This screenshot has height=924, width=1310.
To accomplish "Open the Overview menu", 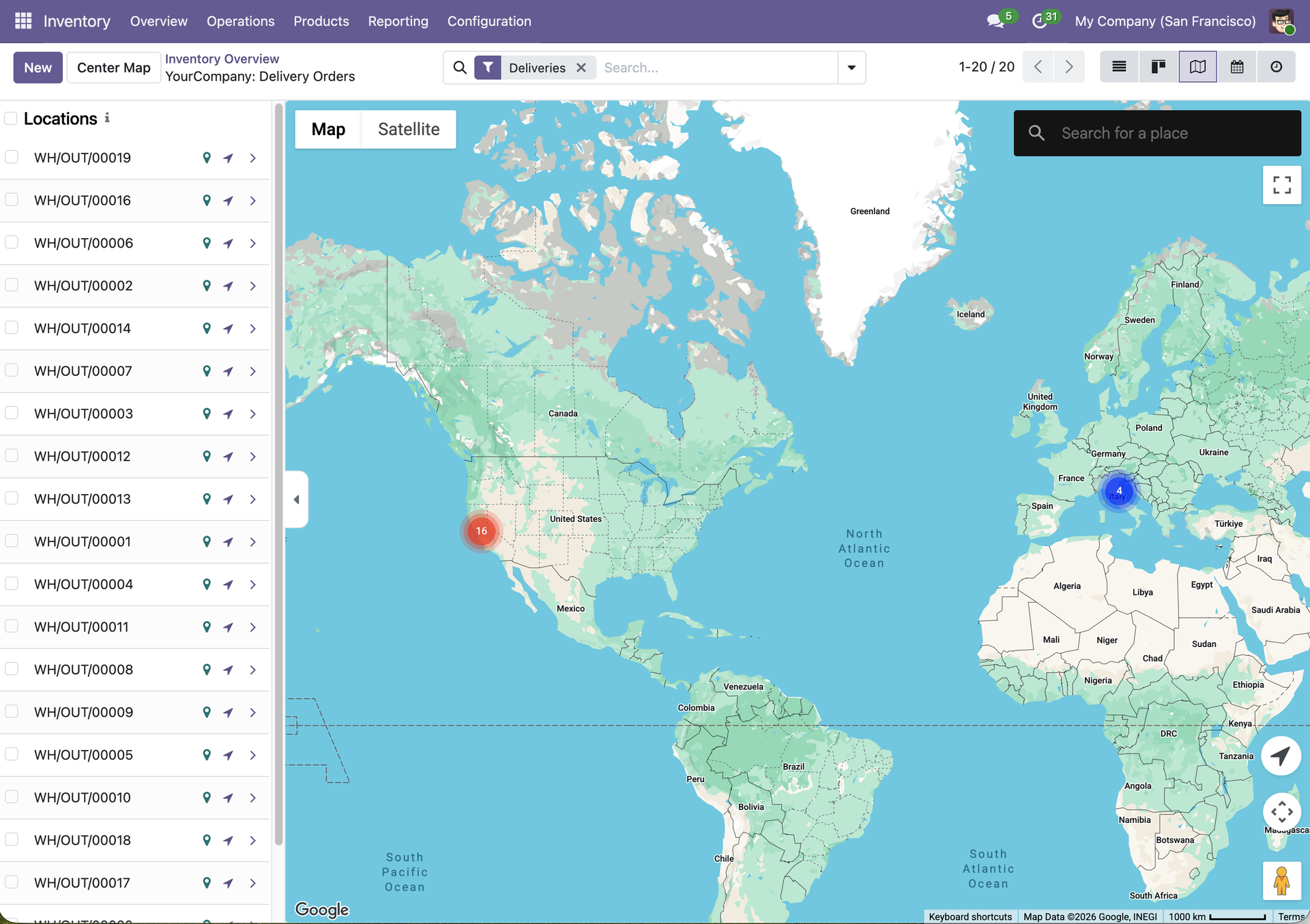I will coord(158,21).
